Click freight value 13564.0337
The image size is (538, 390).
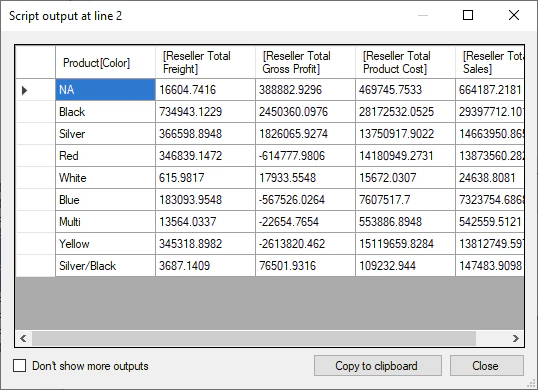(205, 222)
